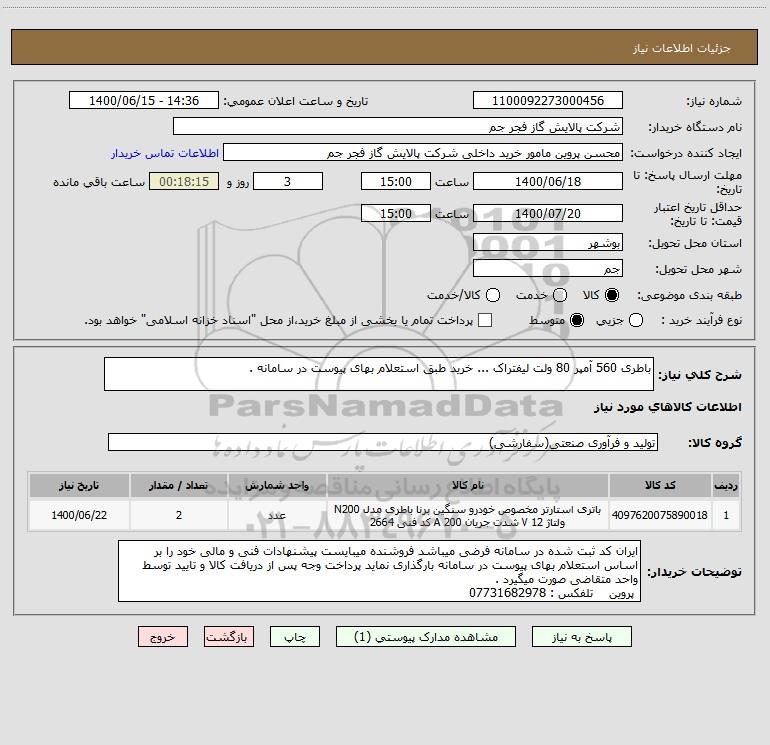Click the اطلاعات کالاهای مورد نیاز section heading
Screen dimensions: 770x745
tap(667, 407)
